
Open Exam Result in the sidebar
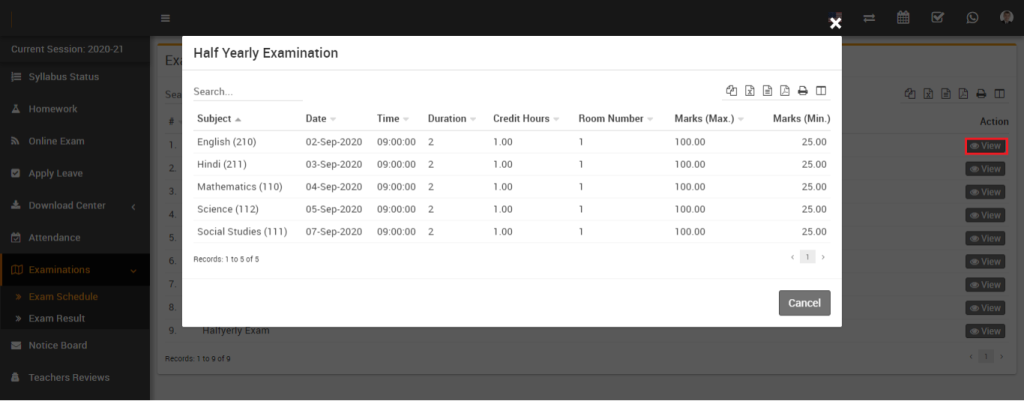(56, 318)
